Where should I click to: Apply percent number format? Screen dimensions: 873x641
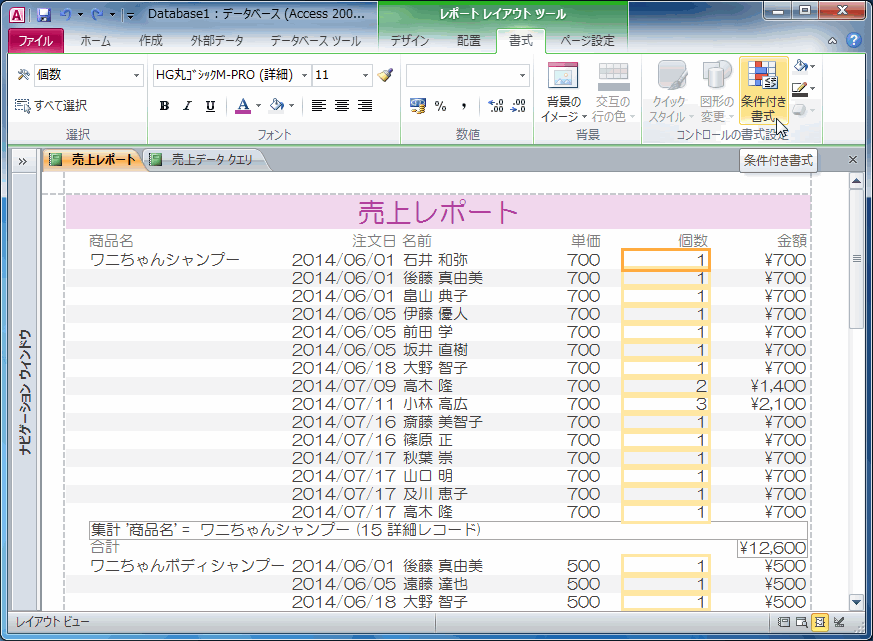[x=441, y=106]
